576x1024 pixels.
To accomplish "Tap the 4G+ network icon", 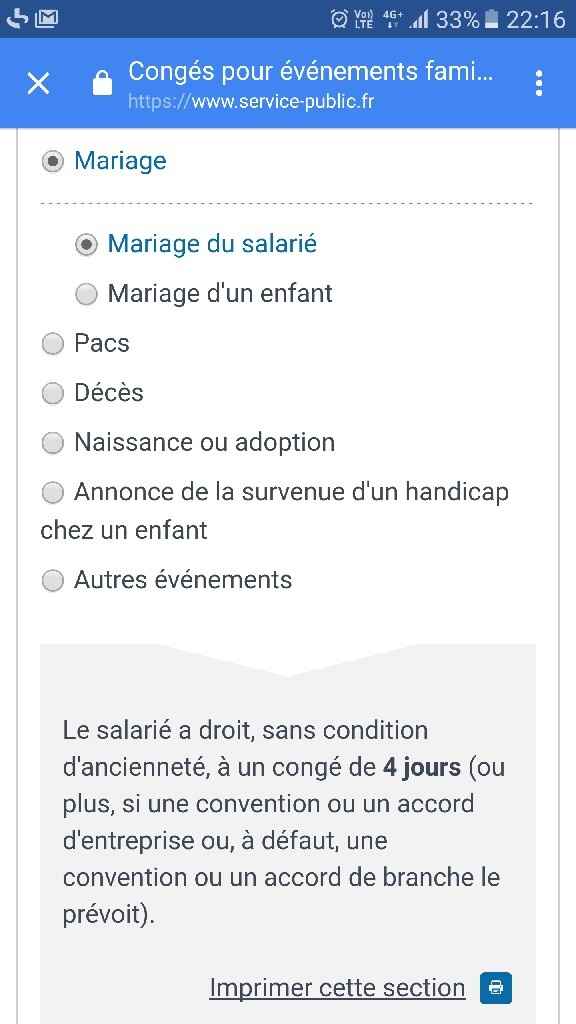I will tap(392, 16).
